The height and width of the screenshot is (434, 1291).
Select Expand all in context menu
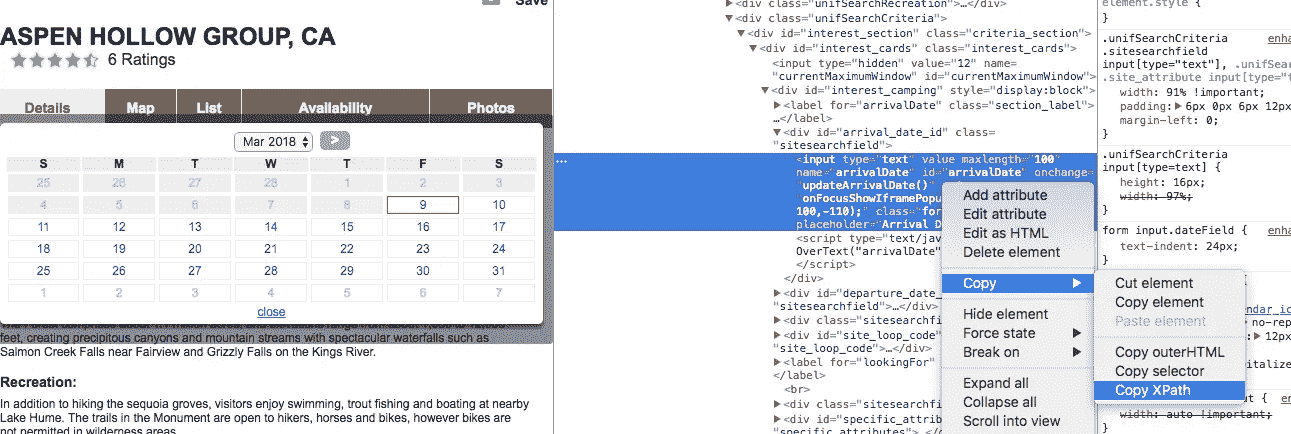[1018, 383]
